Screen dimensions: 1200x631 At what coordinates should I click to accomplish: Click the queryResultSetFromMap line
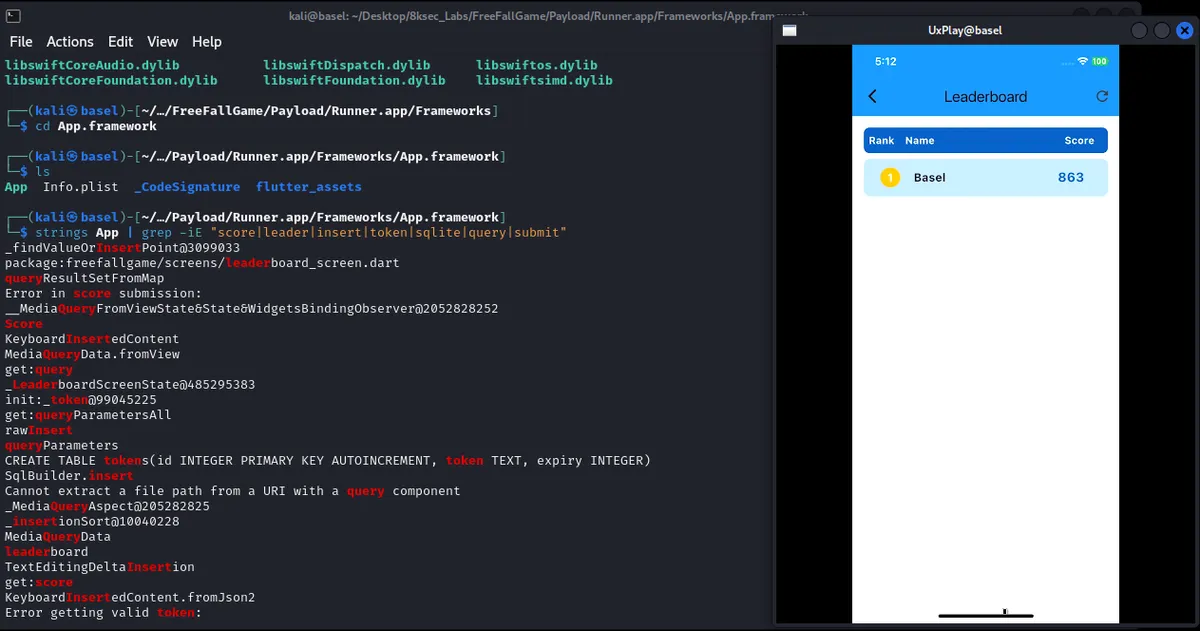click(x=85, y=278)
